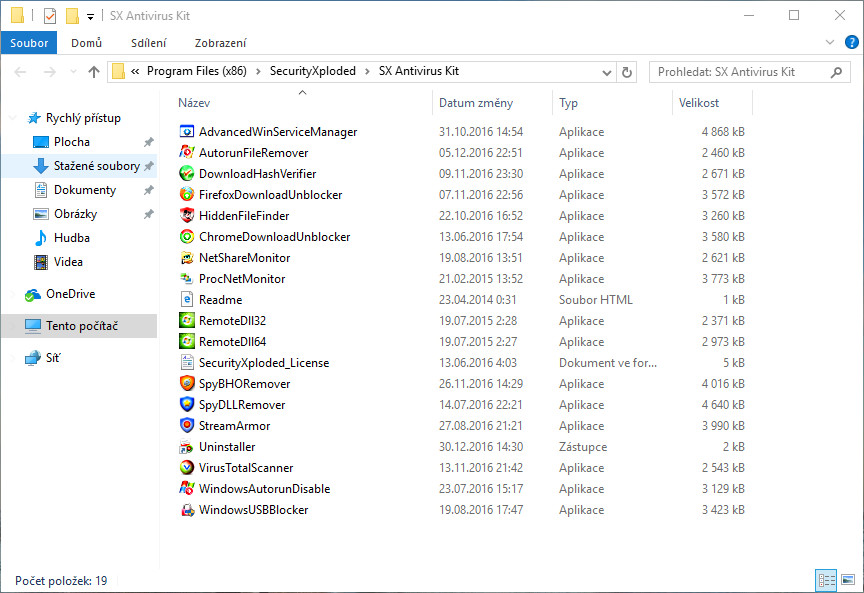Unpin Plocha from Quick access
The height and width of the screenshot is (593, 864).
pos(148,142)
